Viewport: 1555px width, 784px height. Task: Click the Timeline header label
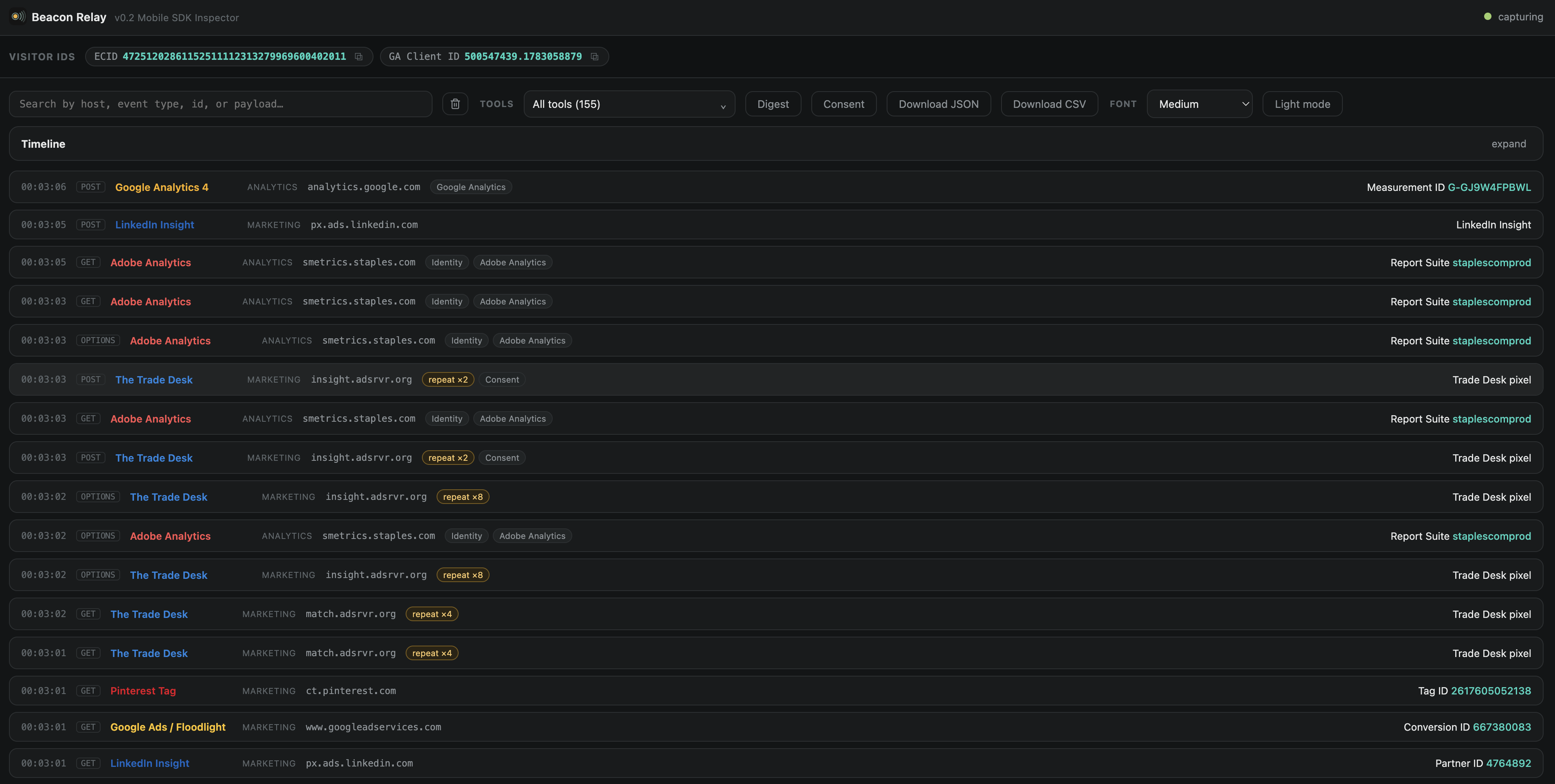point(44,144)
